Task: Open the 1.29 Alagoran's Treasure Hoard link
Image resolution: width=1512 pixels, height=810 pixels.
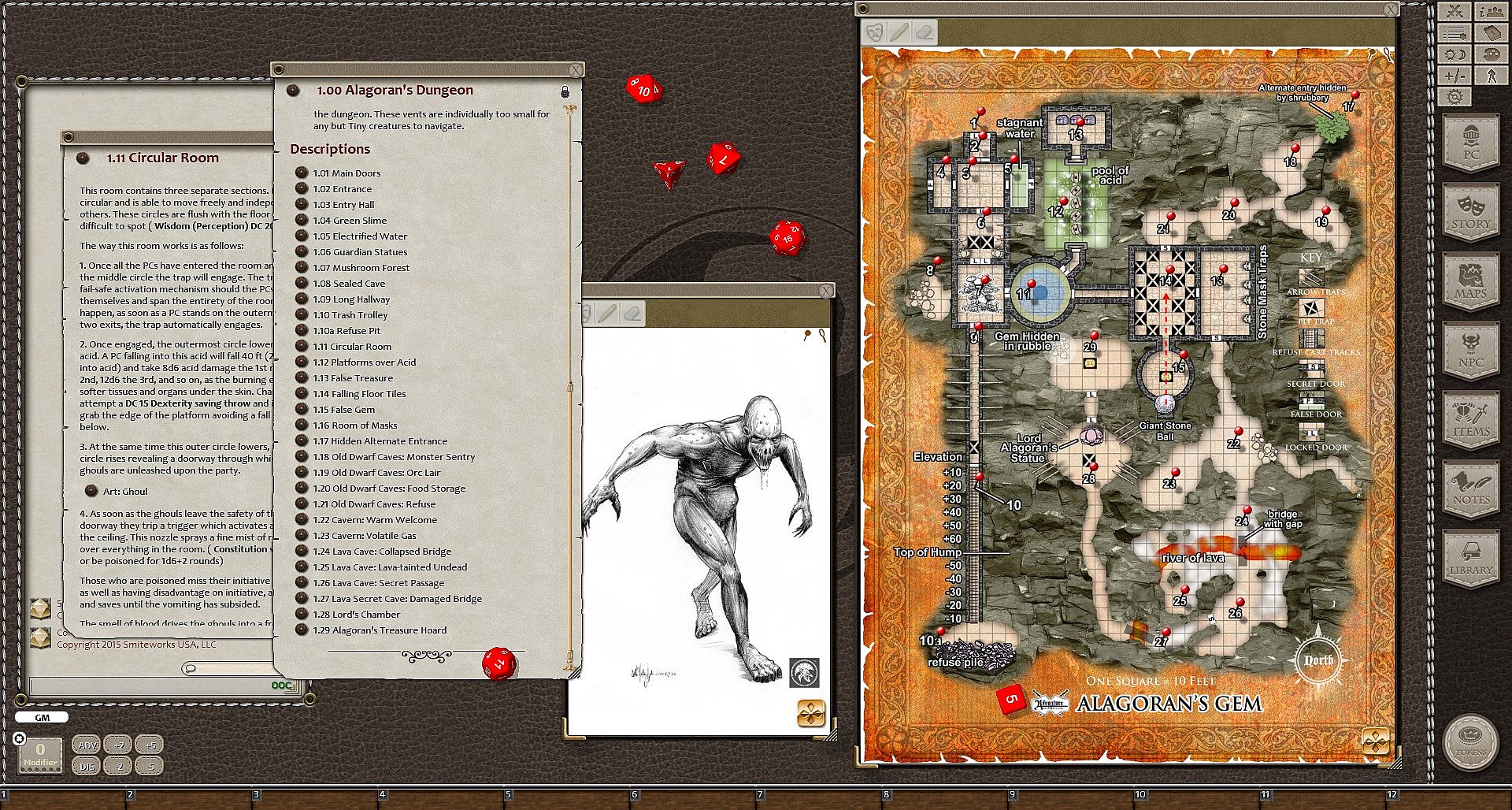Action: tap(380, 630)
